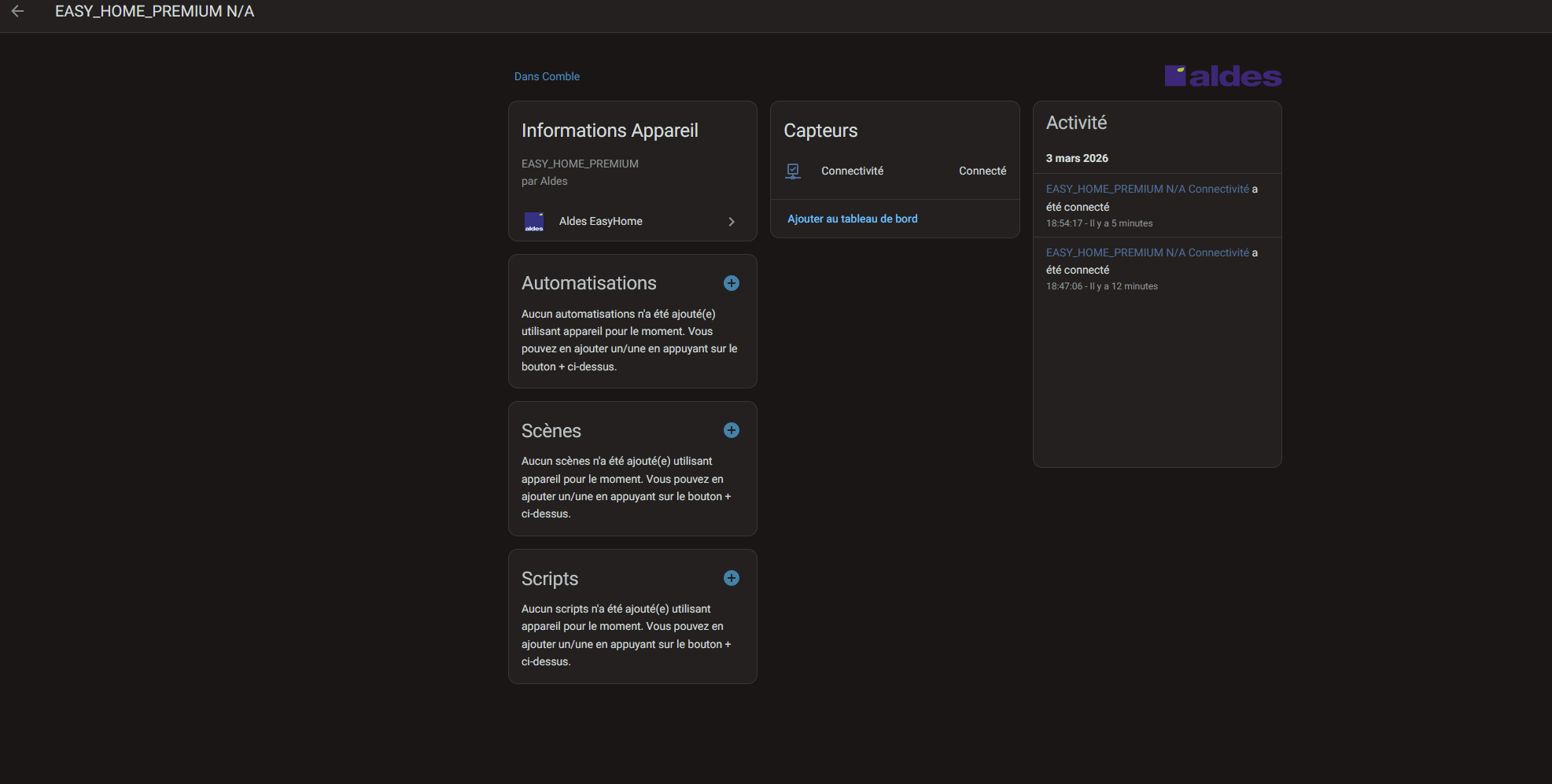The width and height of the screenshot is (1552, 784).
Task: Click the Aldes brand logo
Action: pos(1222,76)
